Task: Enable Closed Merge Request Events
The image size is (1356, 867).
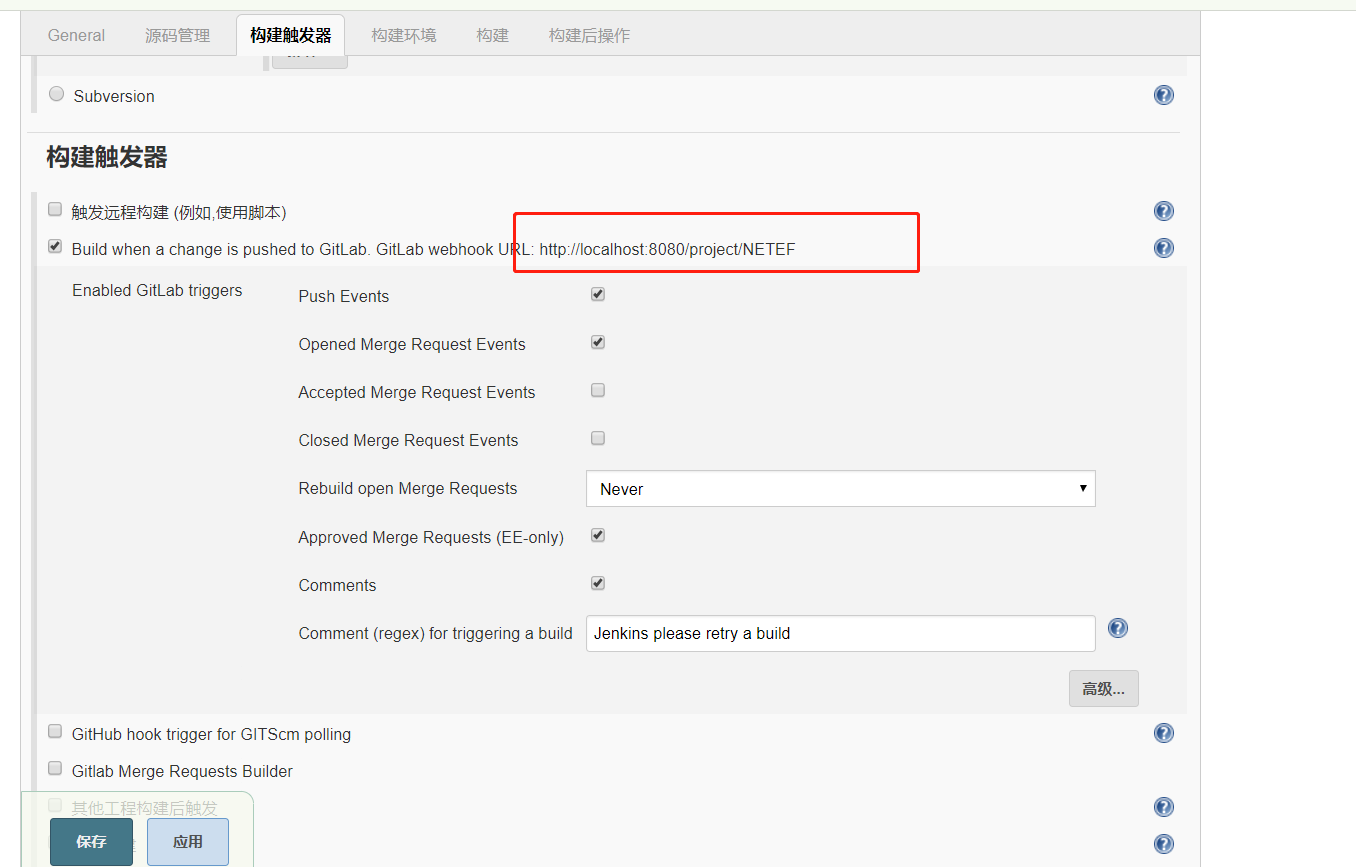Action: tap(598, 438)
